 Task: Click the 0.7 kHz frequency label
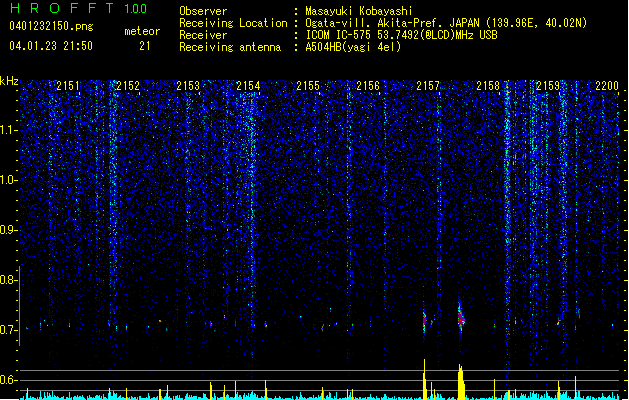click(x=8, y=330)
